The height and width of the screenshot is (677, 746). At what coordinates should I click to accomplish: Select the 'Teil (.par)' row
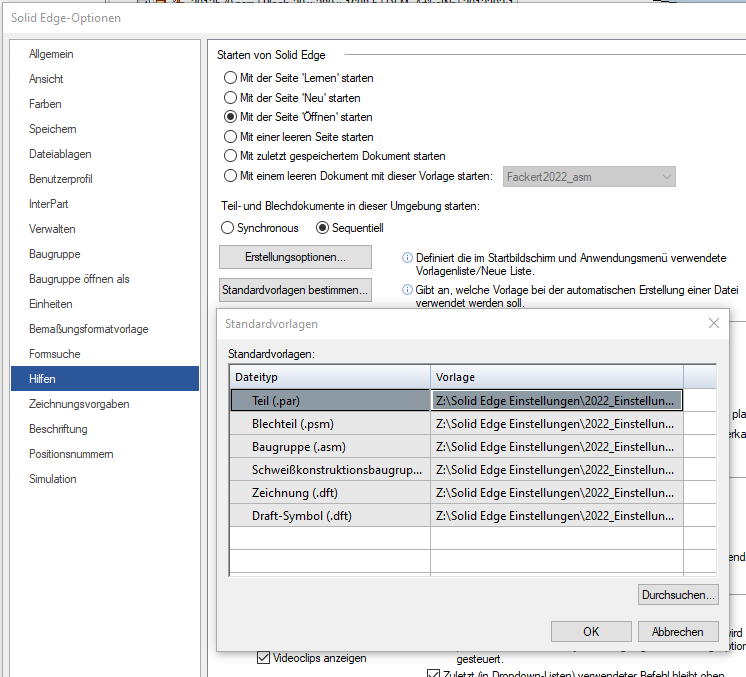(330, 400)
